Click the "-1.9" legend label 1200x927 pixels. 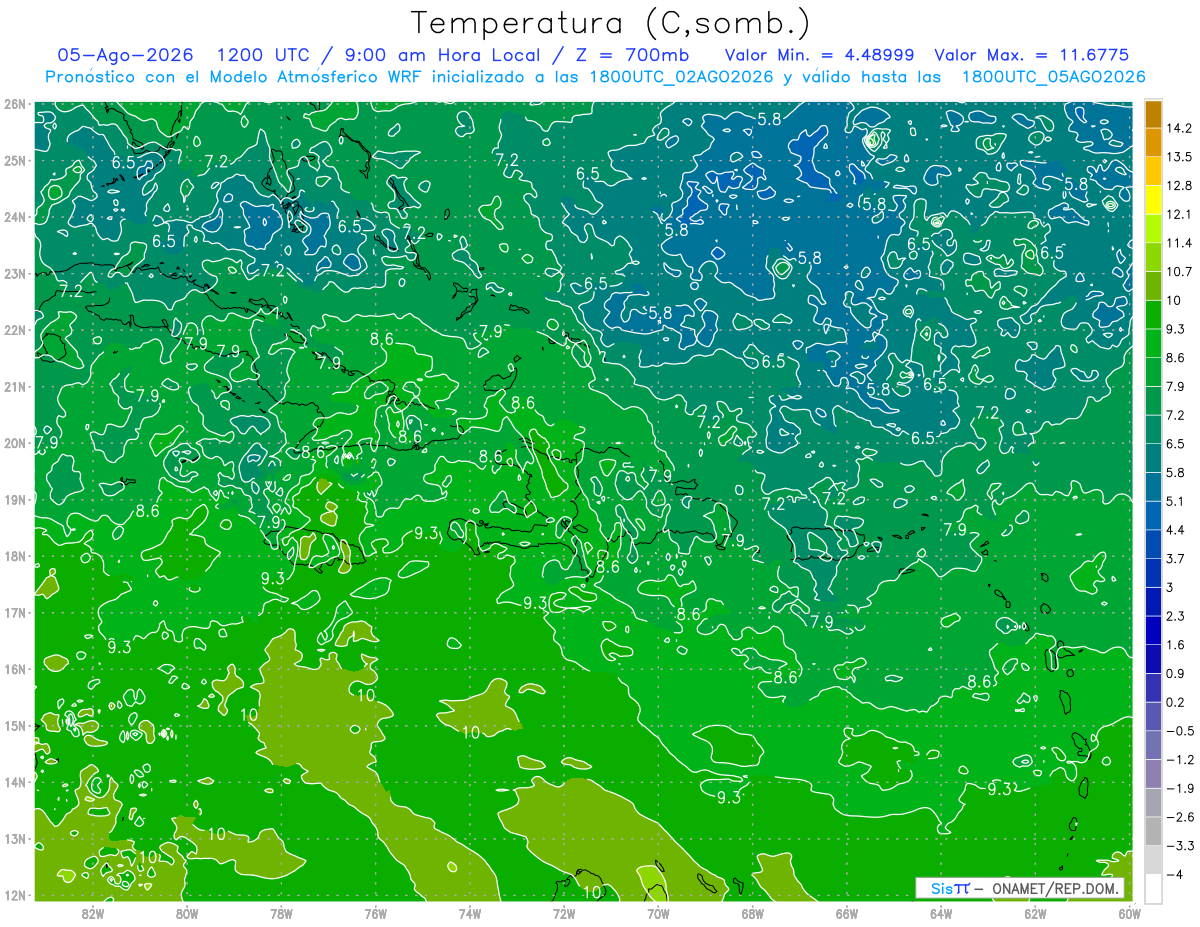[1179, 788]
